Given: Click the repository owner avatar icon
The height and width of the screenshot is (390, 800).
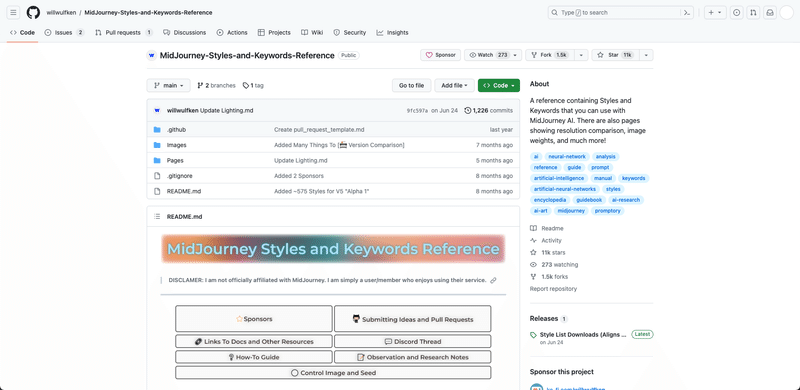Looking at the screenshot, I should coord(152,56).
